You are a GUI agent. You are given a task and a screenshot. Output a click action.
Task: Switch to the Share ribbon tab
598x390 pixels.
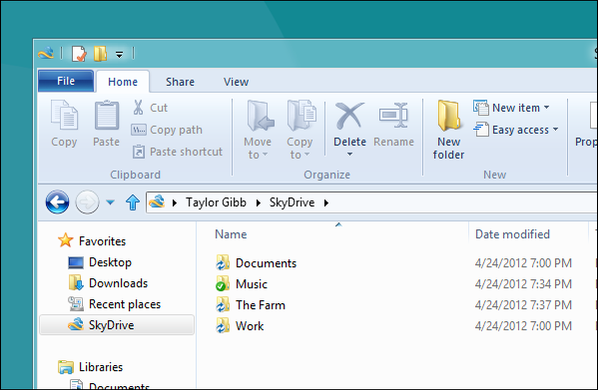180,82
